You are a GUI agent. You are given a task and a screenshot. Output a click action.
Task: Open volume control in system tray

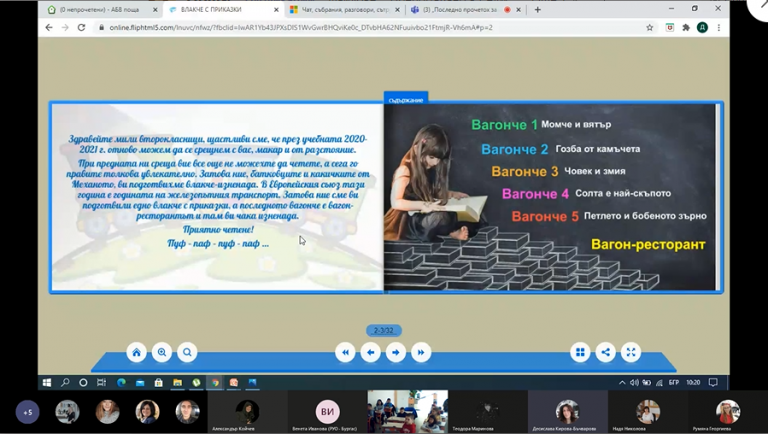(634, 383)
